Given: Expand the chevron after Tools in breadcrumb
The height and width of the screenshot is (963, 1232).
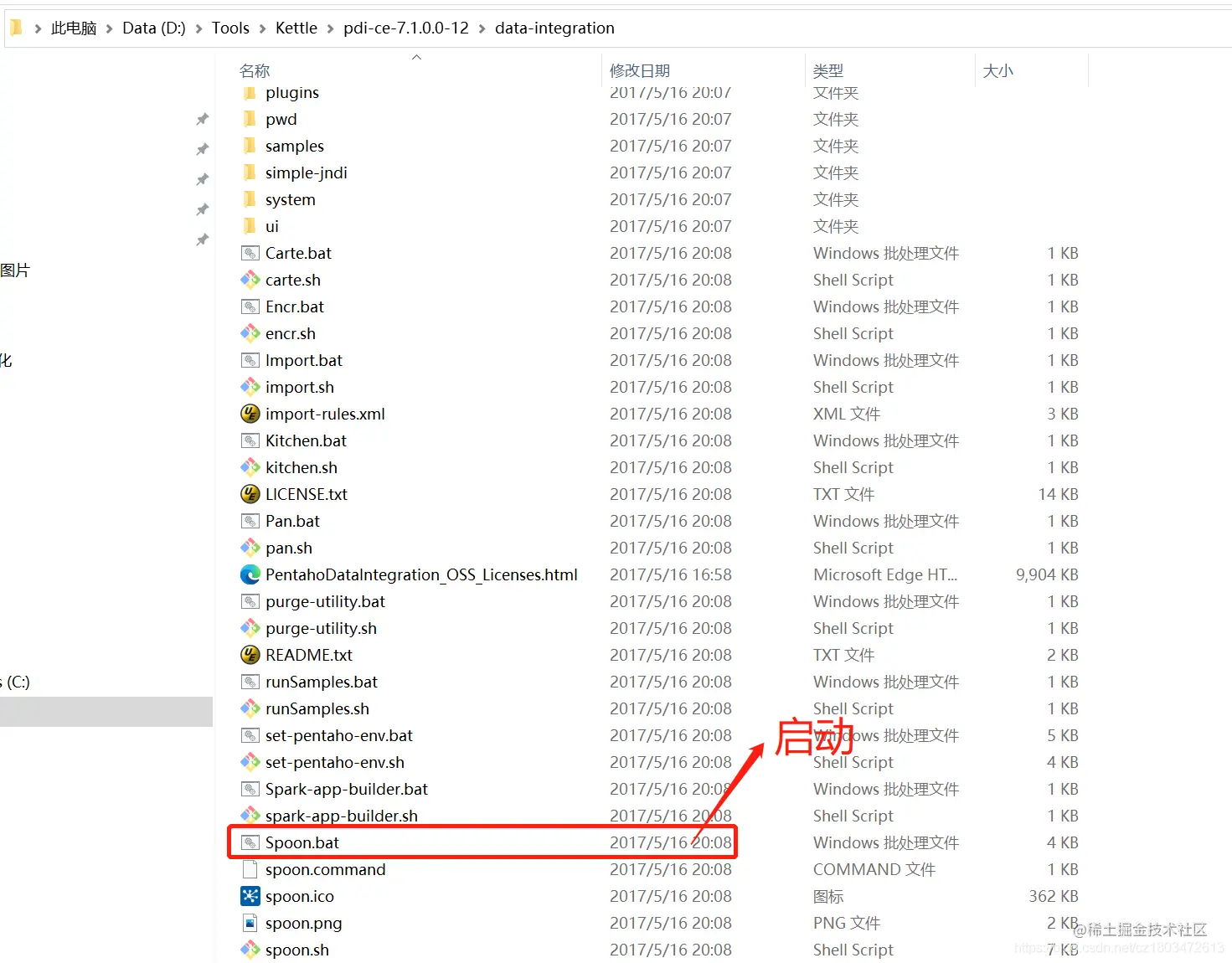Looking at the screenshot, I should click(x=263, y=28).
